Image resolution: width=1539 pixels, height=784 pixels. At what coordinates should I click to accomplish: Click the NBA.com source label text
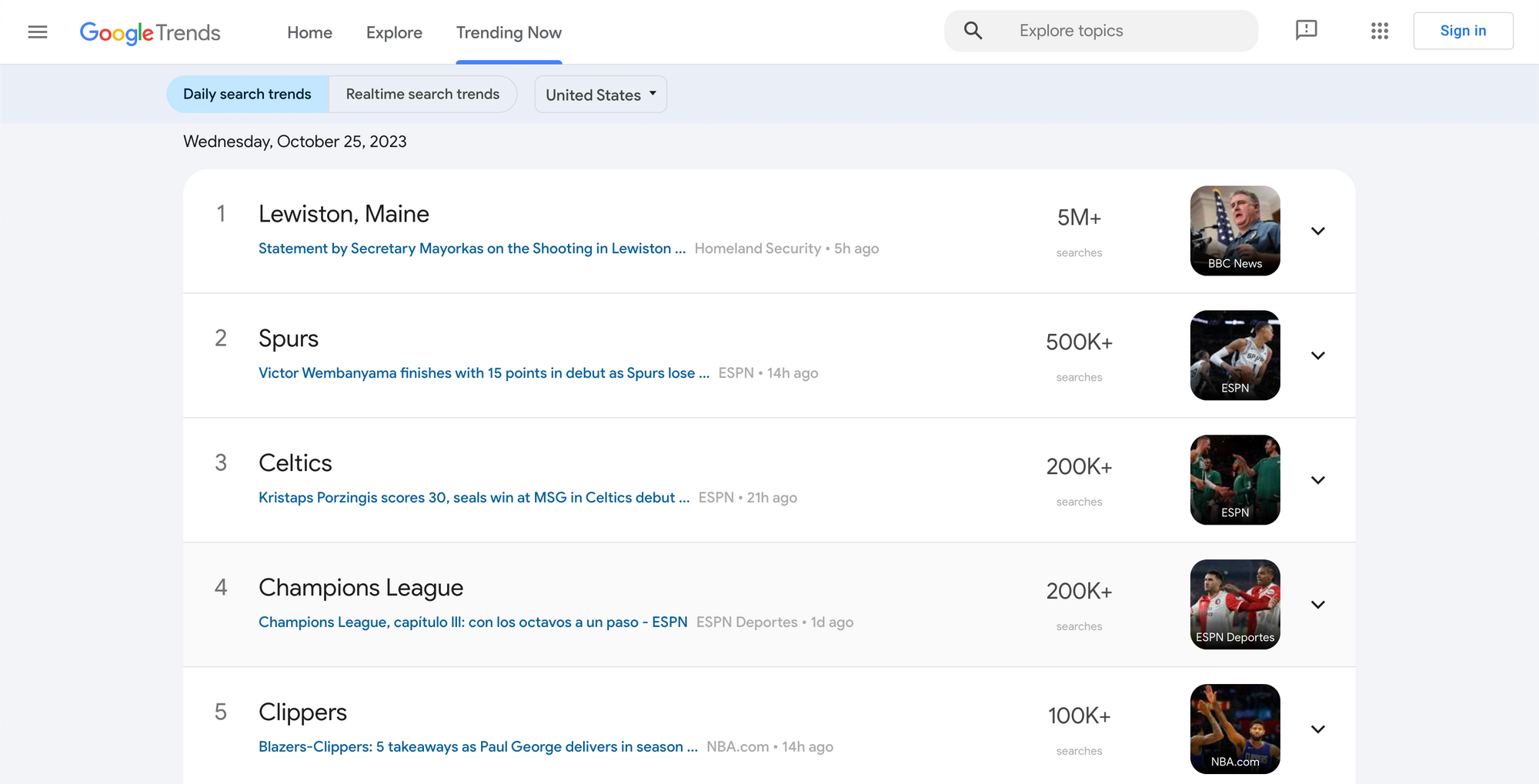point(738,747)
